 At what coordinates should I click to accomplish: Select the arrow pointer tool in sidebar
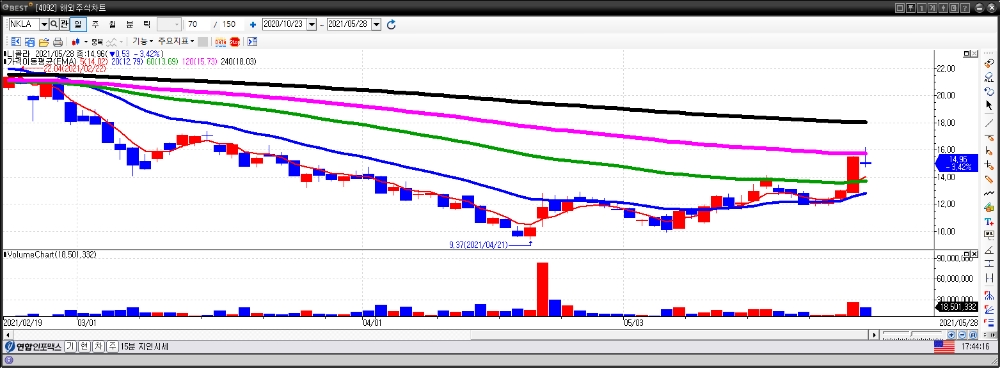point(990,105)
